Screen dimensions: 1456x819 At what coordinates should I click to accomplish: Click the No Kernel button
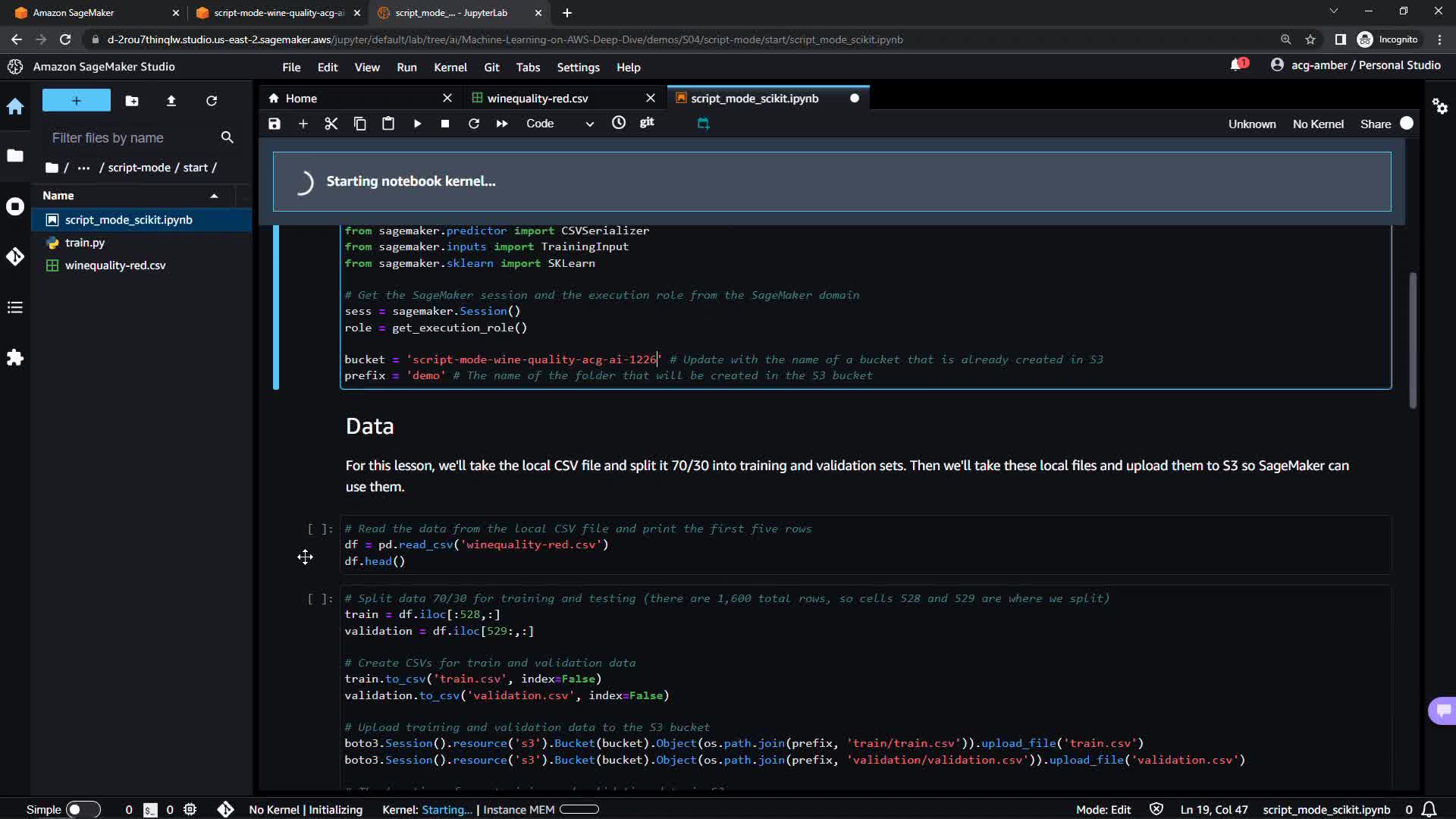pyautogui.click(x=1318, y=124)
